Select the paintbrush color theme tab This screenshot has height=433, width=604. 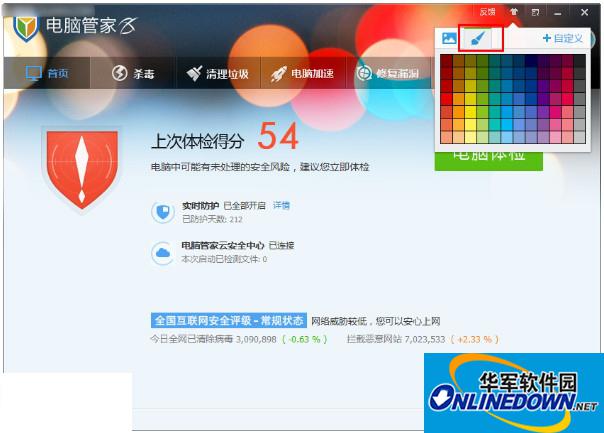point(481,39)
